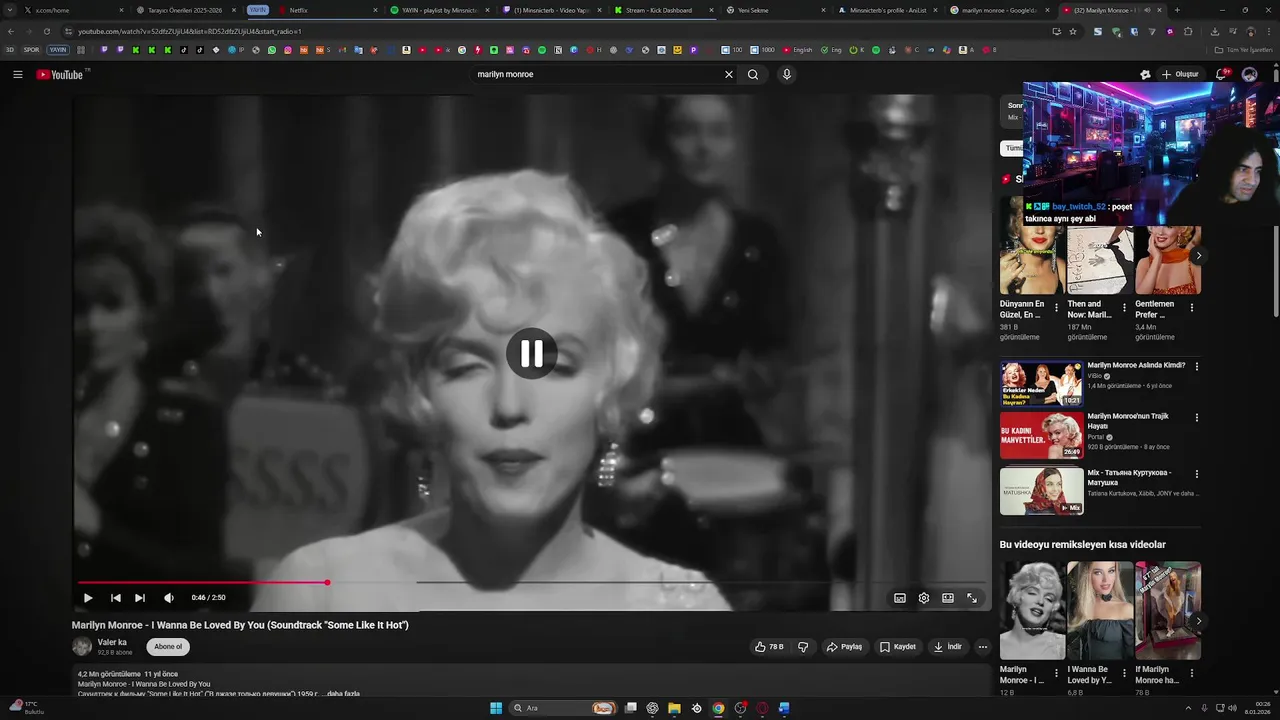Skip to the next video
The height and width of the screenshot is (720, 1280).
140,598
